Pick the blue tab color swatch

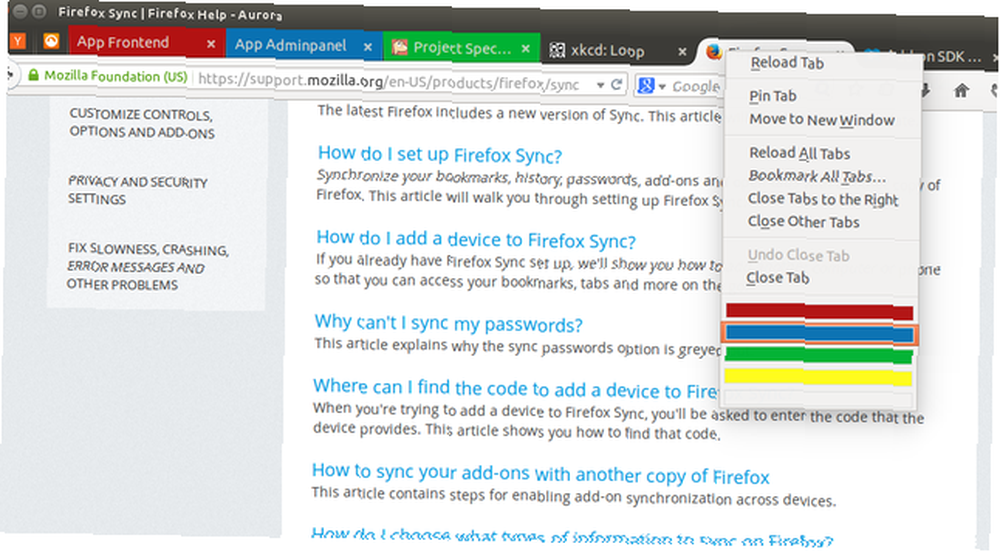pyautogui.click(x=819, y=333)
